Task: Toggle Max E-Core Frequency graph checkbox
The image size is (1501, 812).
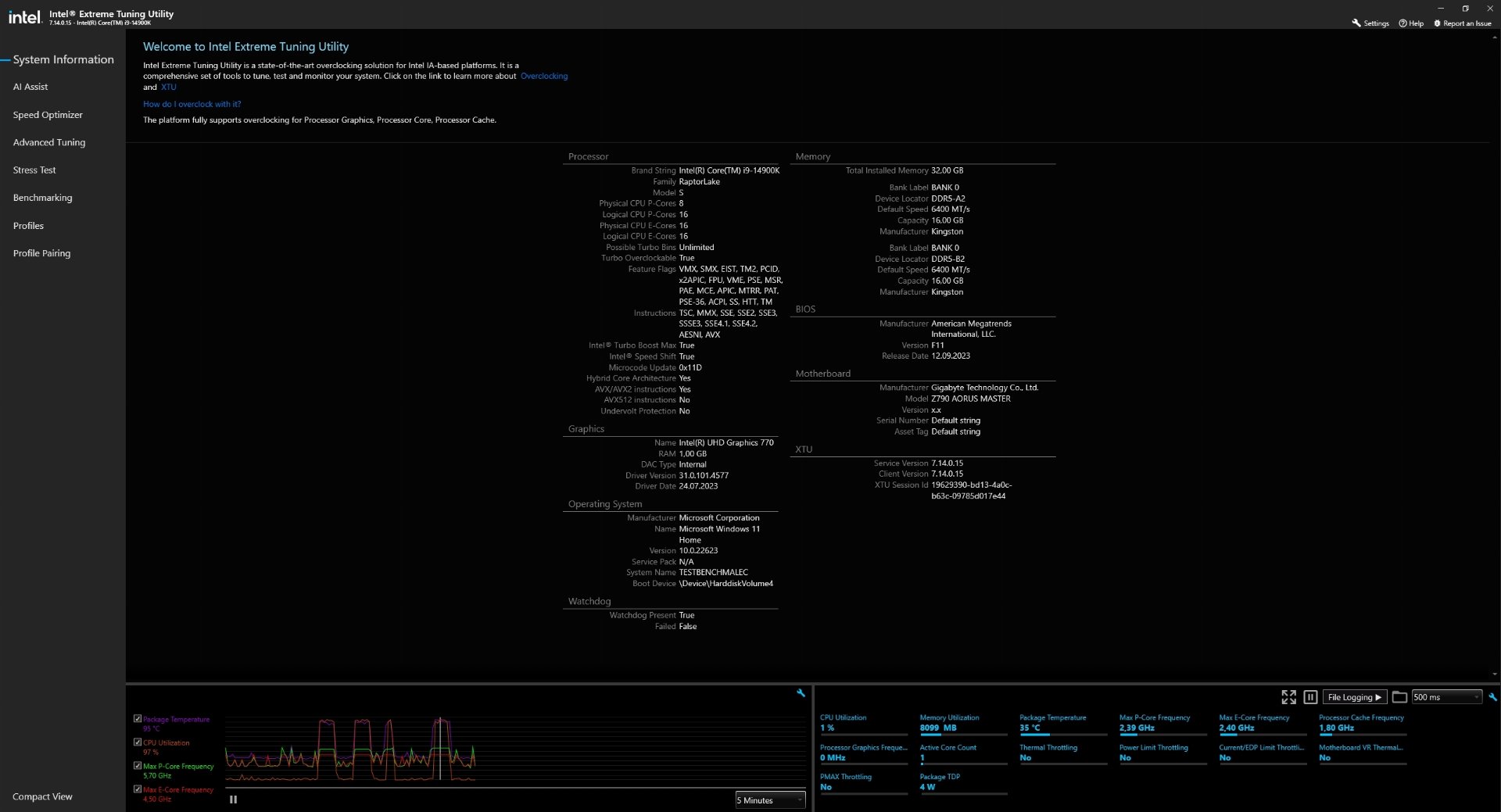Action: [138, 789]
